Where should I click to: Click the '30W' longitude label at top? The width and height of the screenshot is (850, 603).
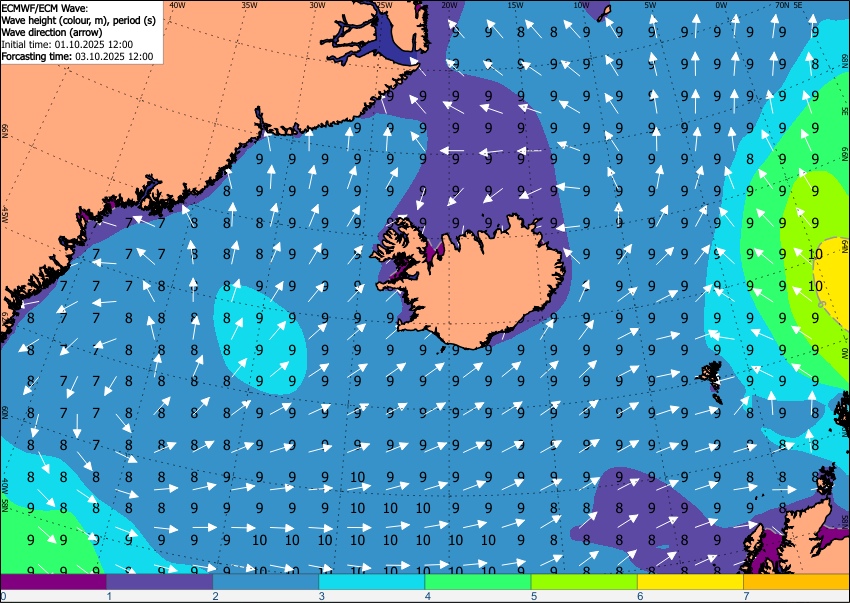coord(317,5)
